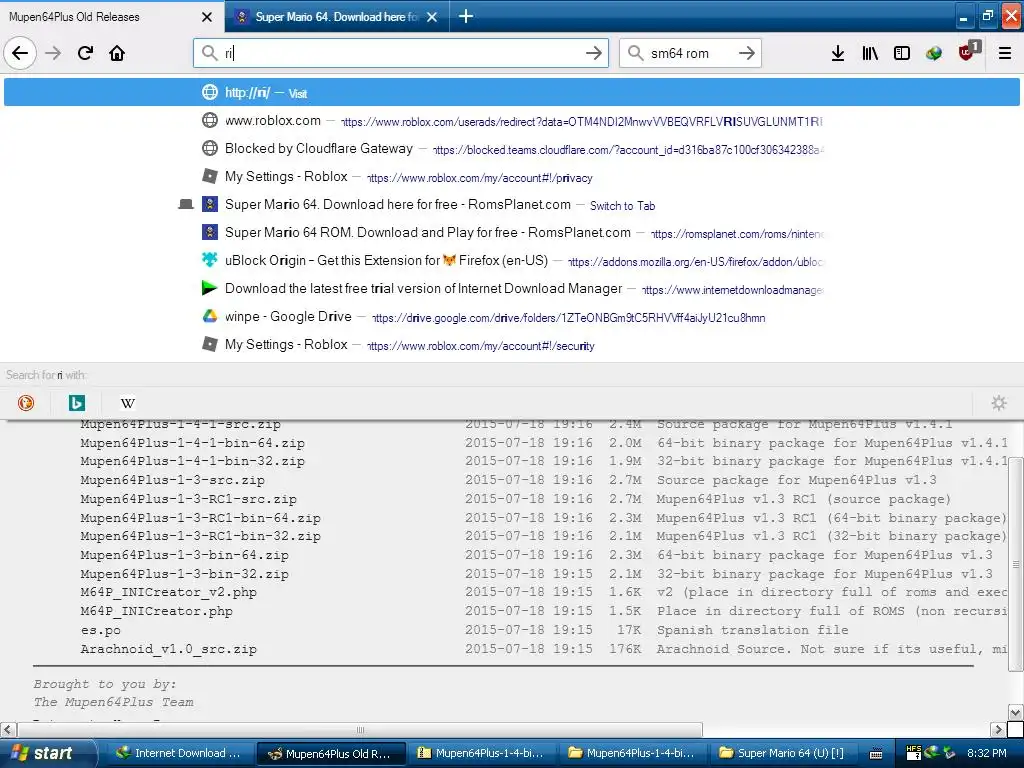Choose winpe Google Drive suggestion
Image resolution: width=1024 pixels, height=768 pixels.
512,317
